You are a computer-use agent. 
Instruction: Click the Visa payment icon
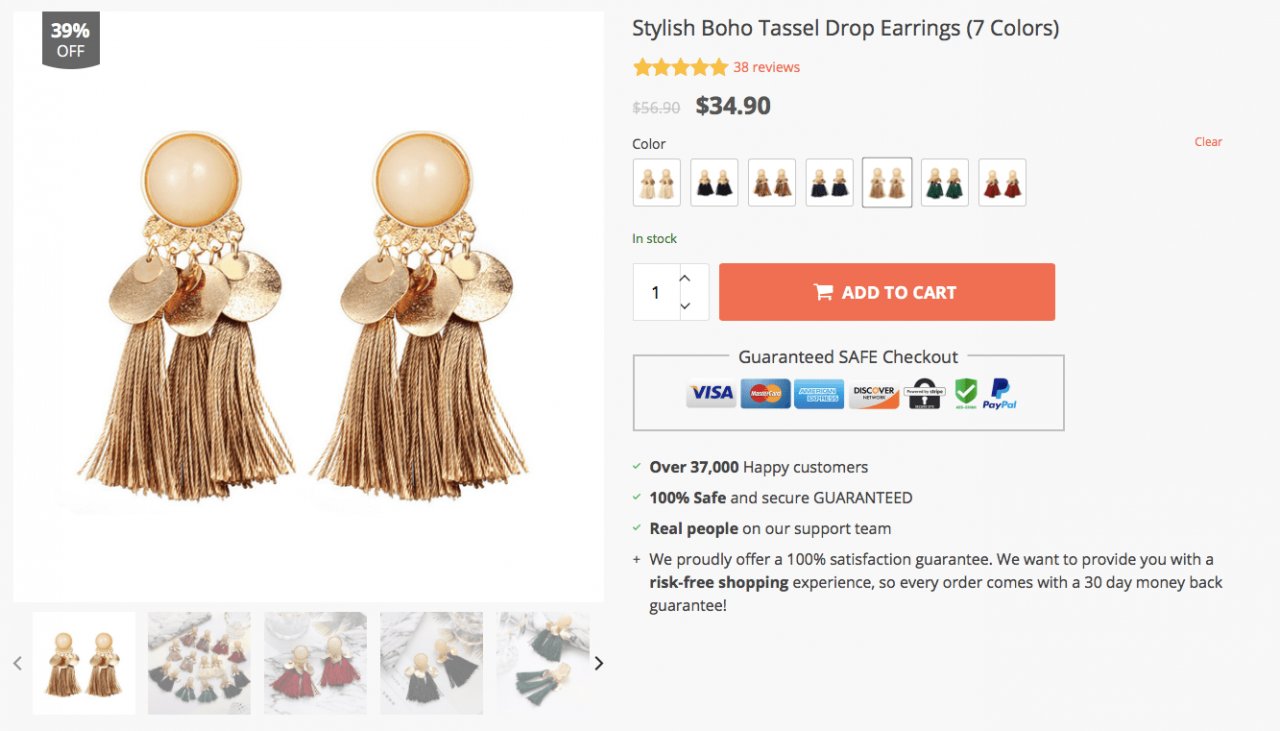pyautogui.click(x=710, y=393)
